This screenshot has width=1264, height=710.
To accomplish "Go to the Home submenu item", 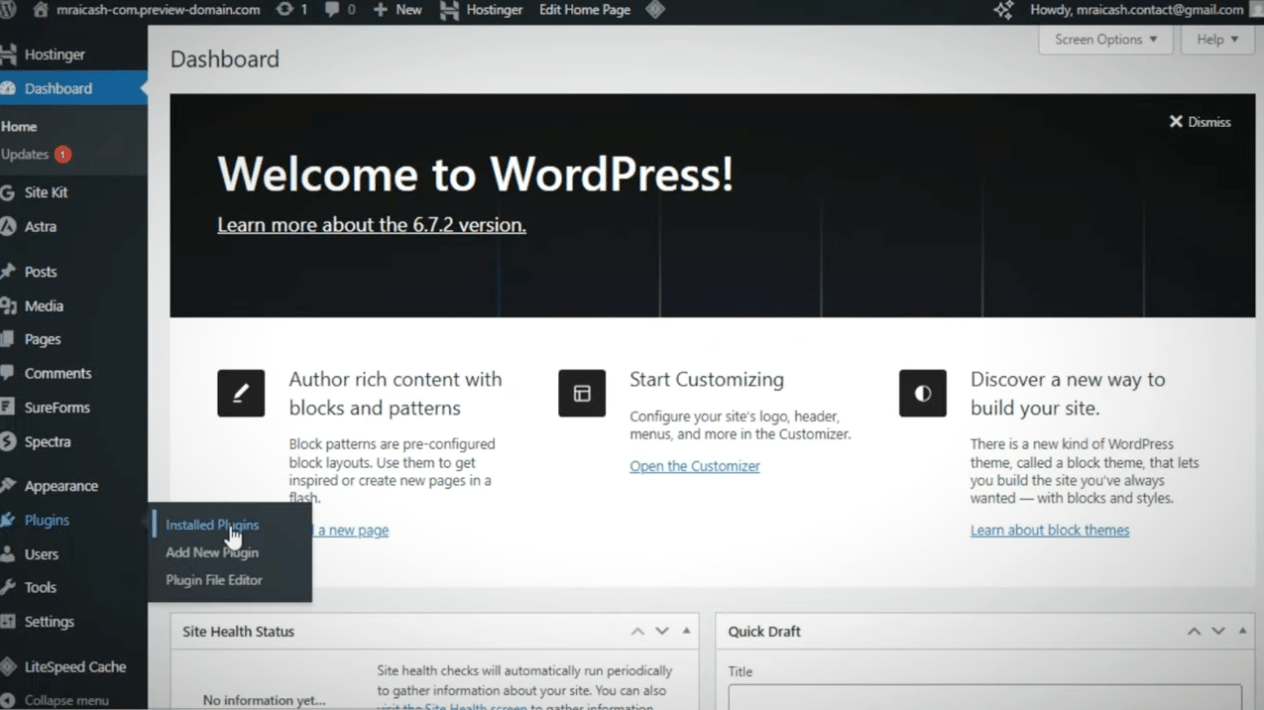I will tap(19, 127).
